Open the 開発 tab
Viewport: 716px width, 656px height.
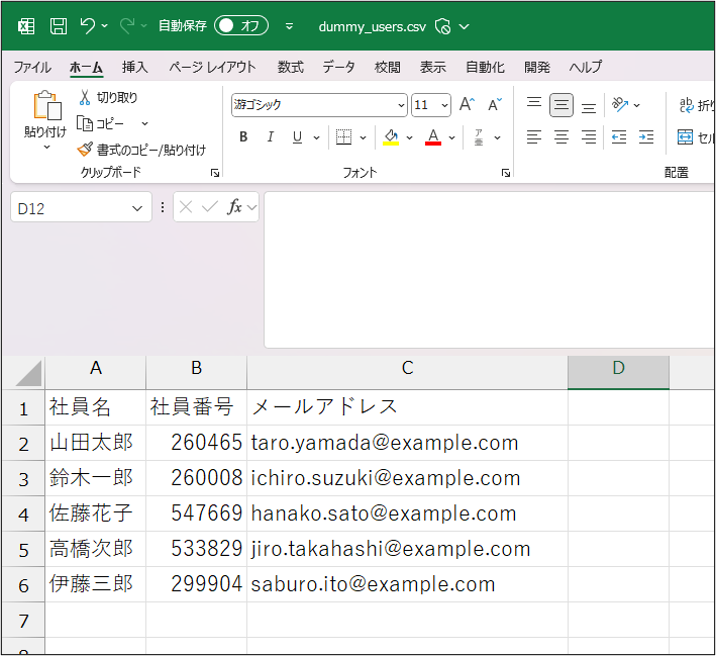[x=537, y=67]
